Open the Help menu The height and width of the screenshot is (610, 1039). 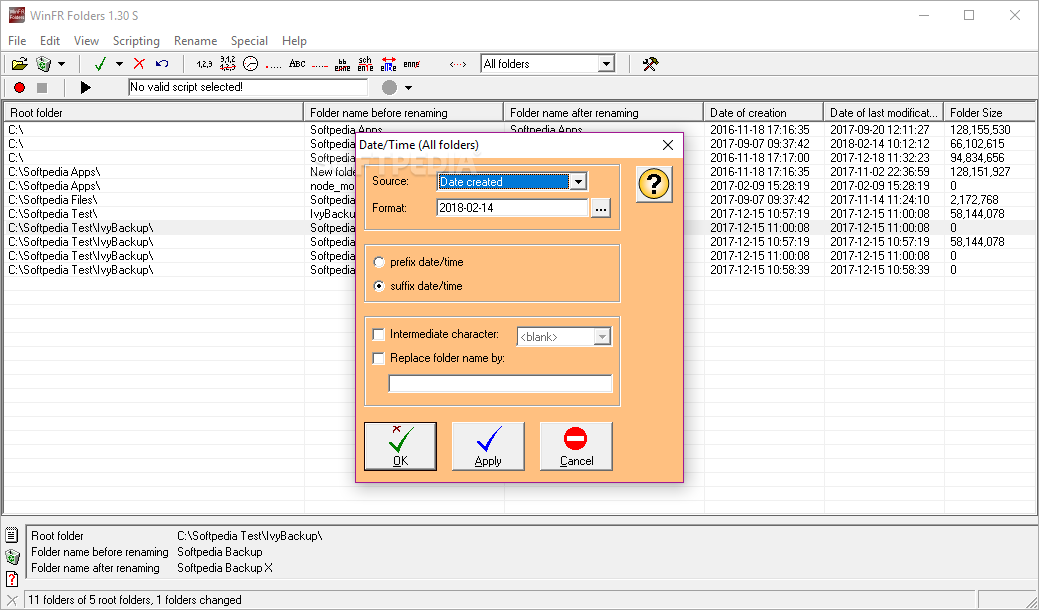294,41
